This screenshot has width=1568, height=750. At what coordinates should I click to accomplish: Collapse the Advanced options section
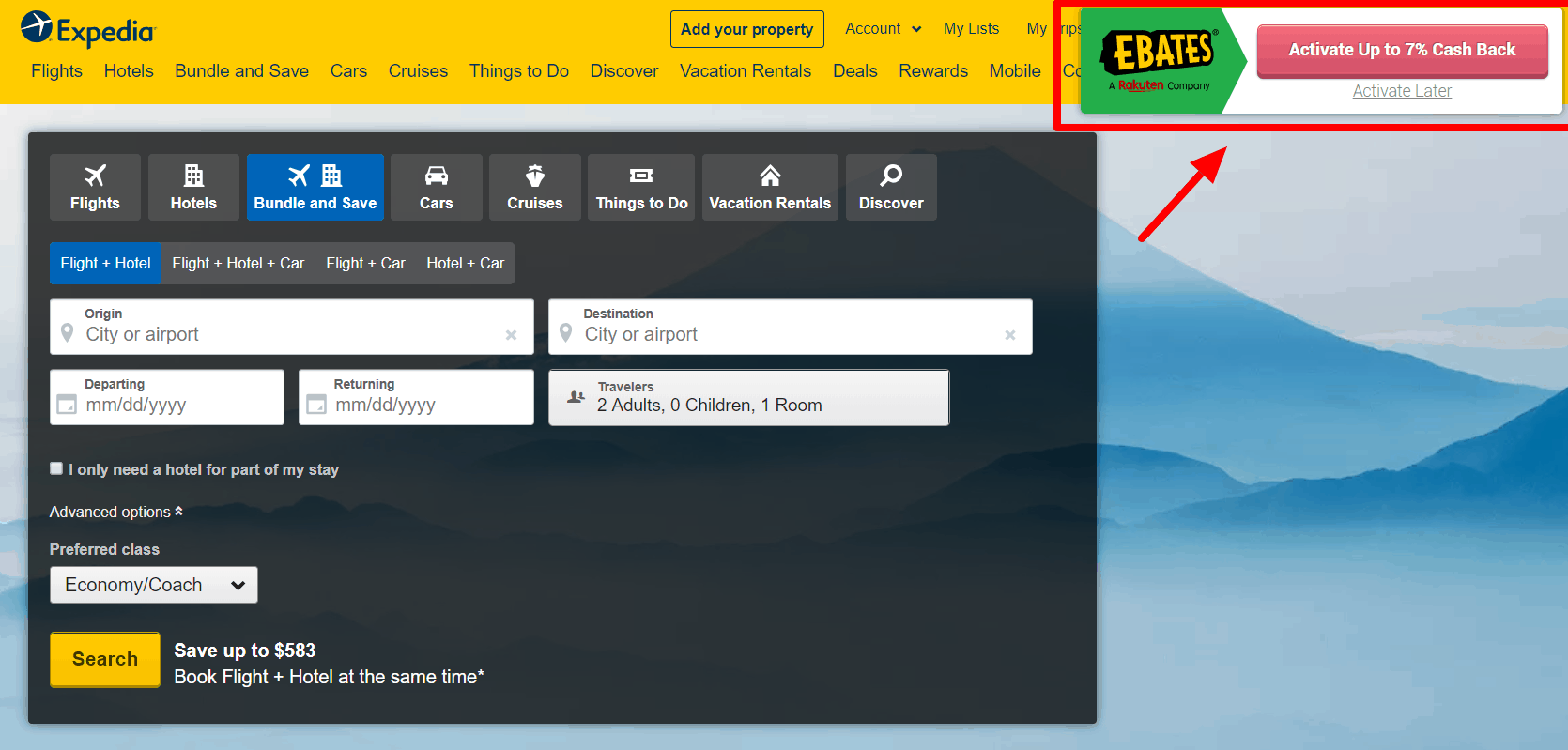(x=116, y=512)
